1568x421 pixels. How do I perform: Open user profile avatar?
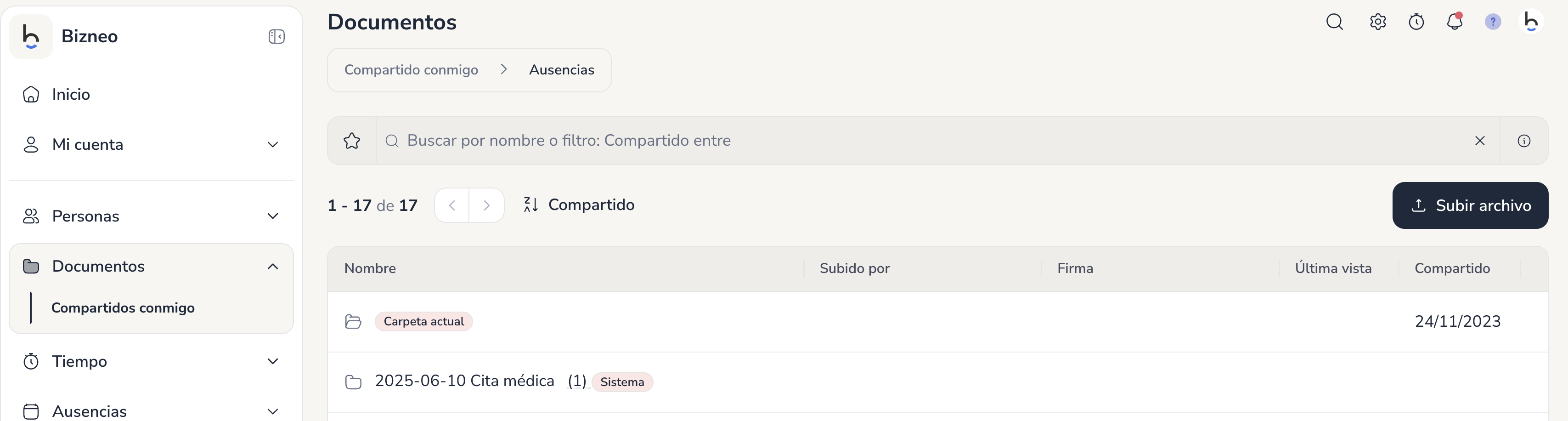tap(1530, 22)
